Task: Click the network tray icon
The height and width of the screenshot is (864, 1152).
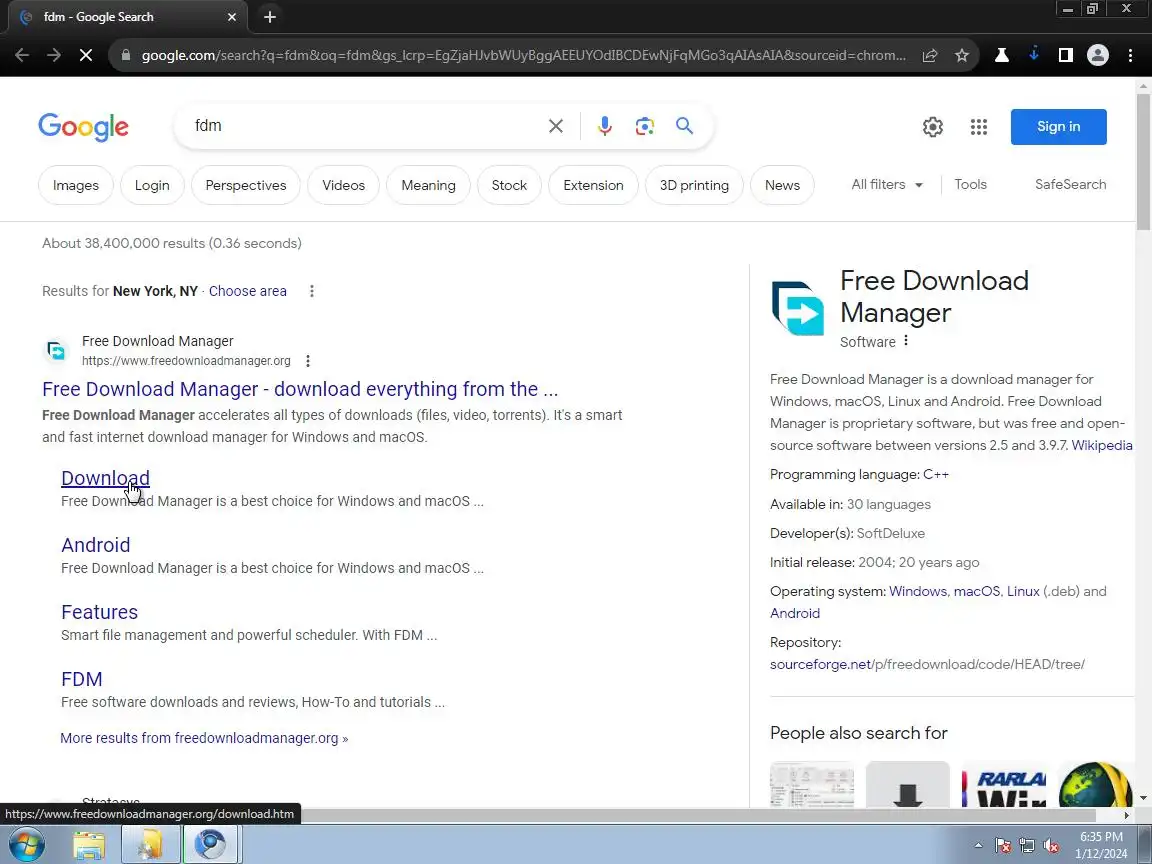Action: (x=1026, y=846)
